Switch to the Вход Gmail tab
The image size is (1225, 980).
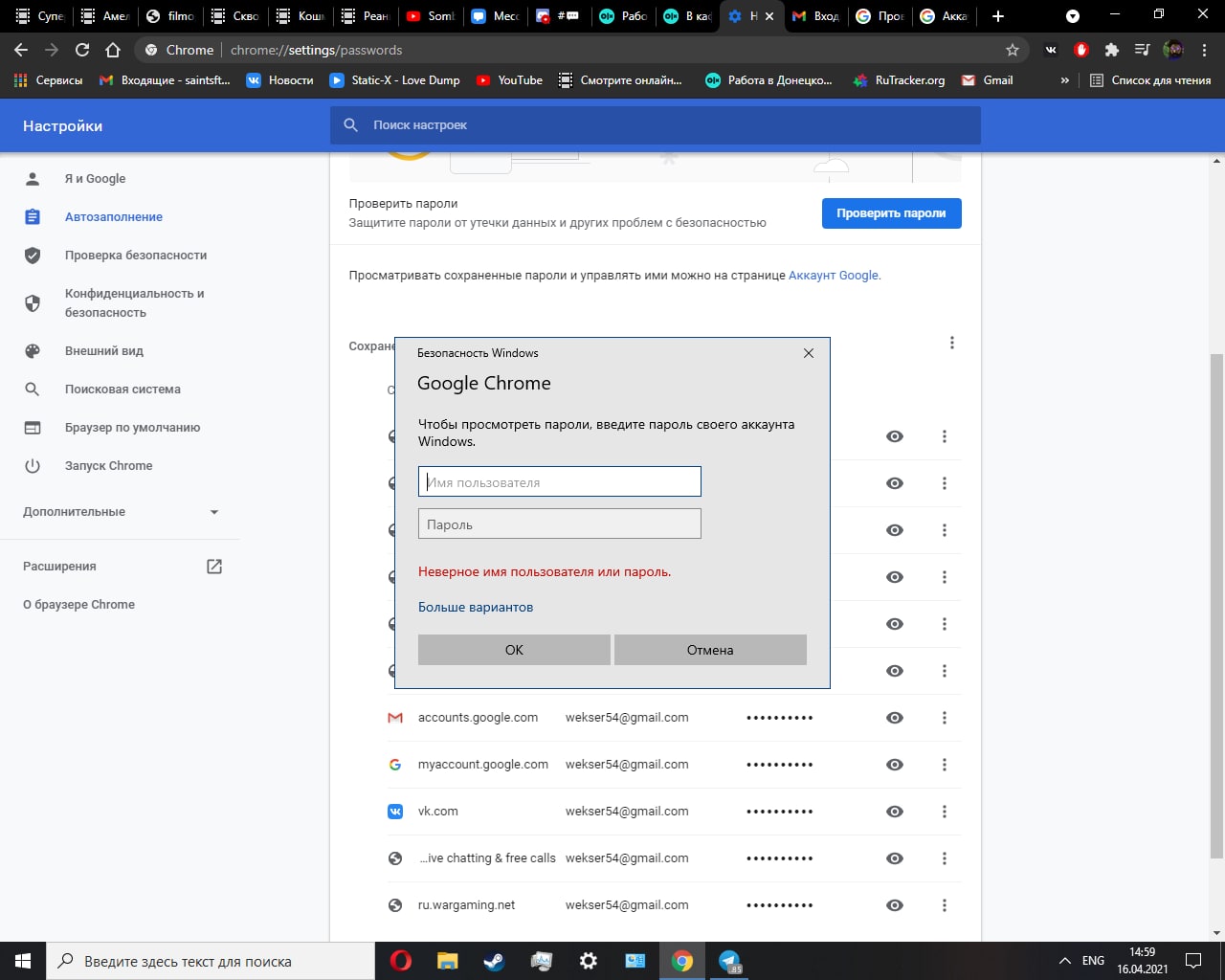(816, 16)
